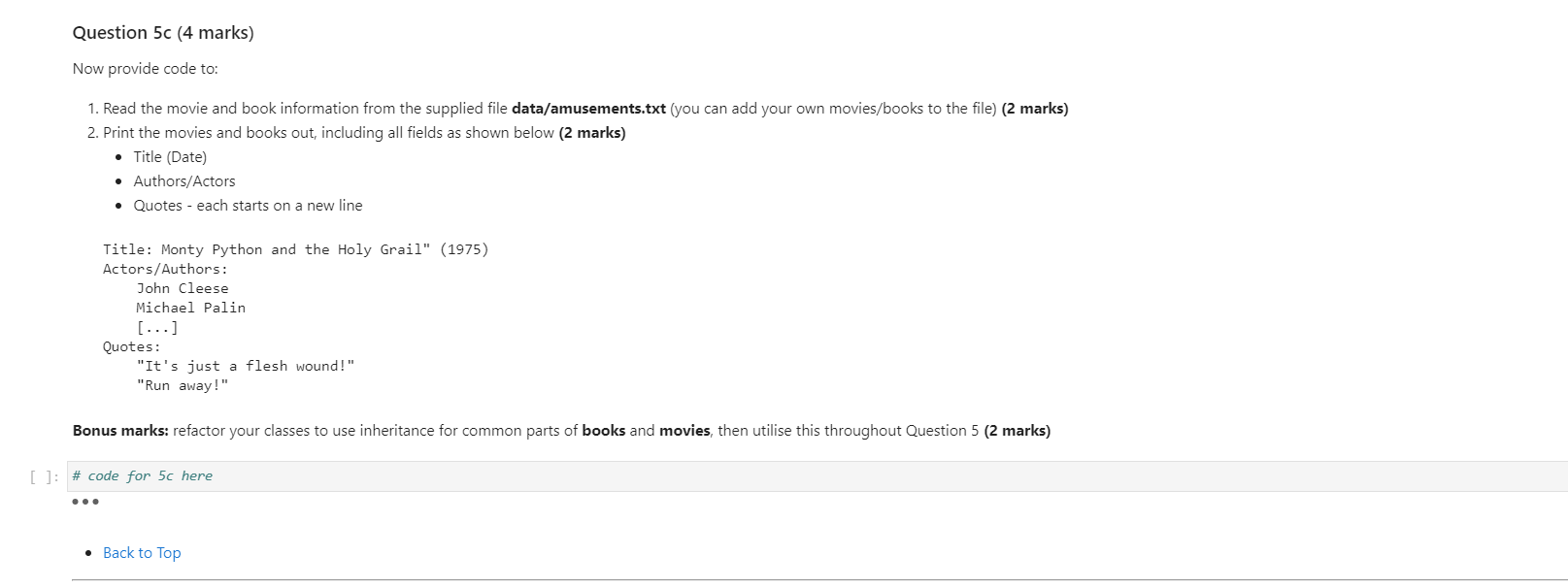Viewport: 1568px width, 588px height.
Task: Click the 'Authors/Actors' bullet item
Action: [x=184, y=181]
